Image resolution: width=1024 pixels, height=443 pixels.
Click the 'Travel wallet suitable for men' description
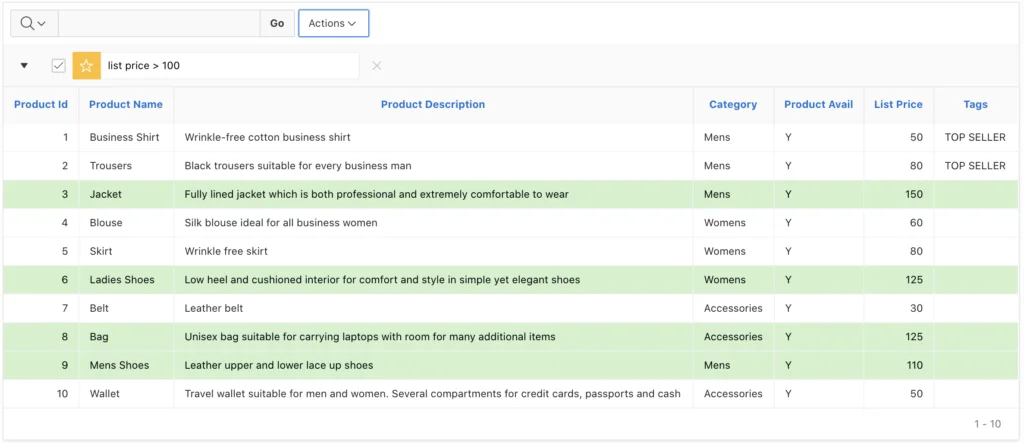(432, 393)
